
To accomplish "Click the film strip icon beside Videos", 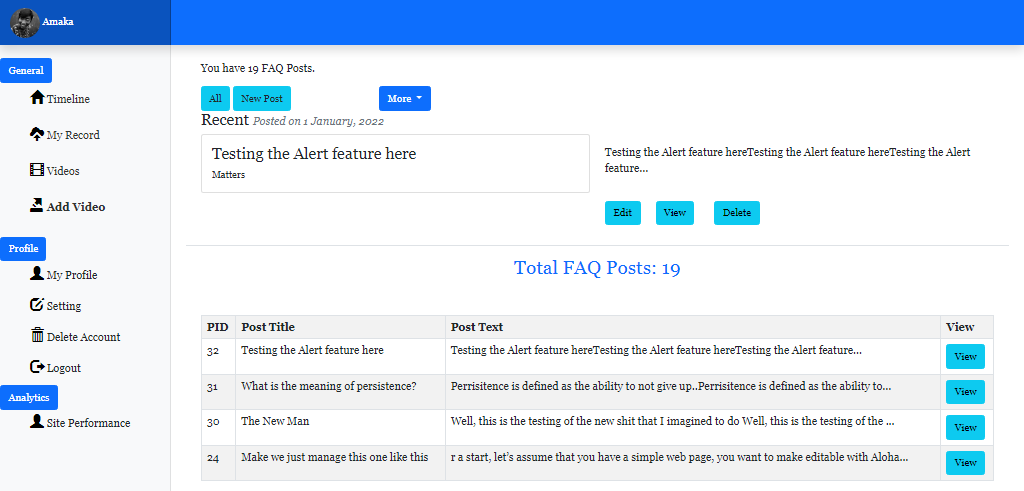I will (x=37, y=170).
